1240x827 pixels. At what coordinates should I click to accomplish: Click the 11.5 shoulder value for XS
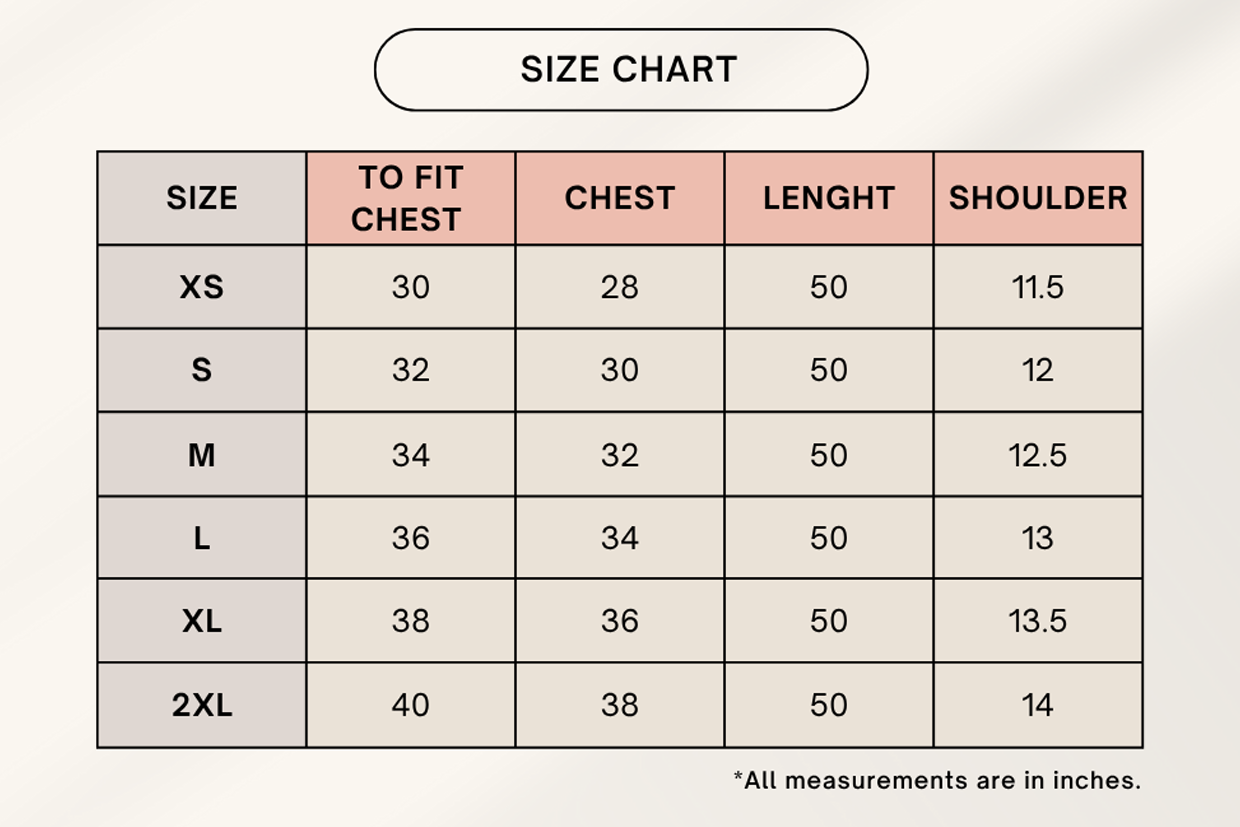coord(1038,288)
